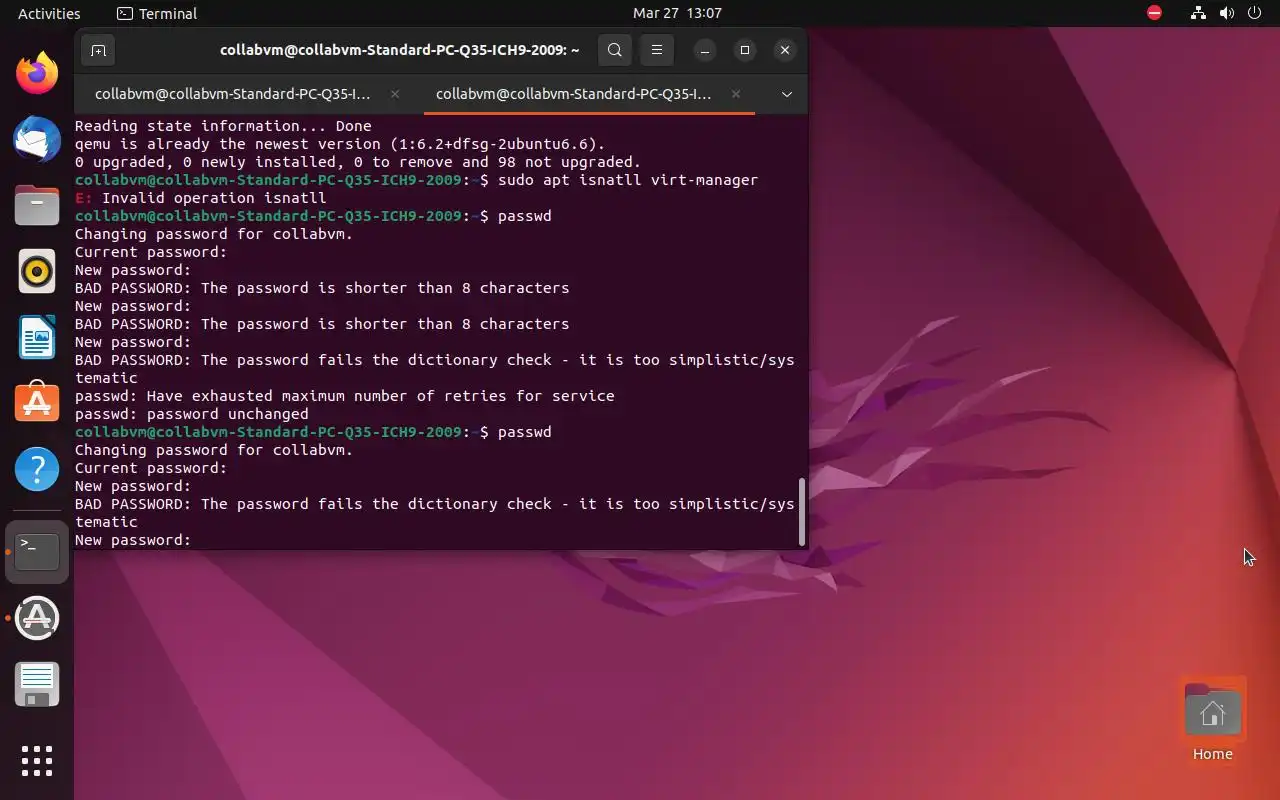Click the 'qemu is already the newest version' line
Image resolution: width=1280 pixels, height=800 pixels.
coord(340,144)
